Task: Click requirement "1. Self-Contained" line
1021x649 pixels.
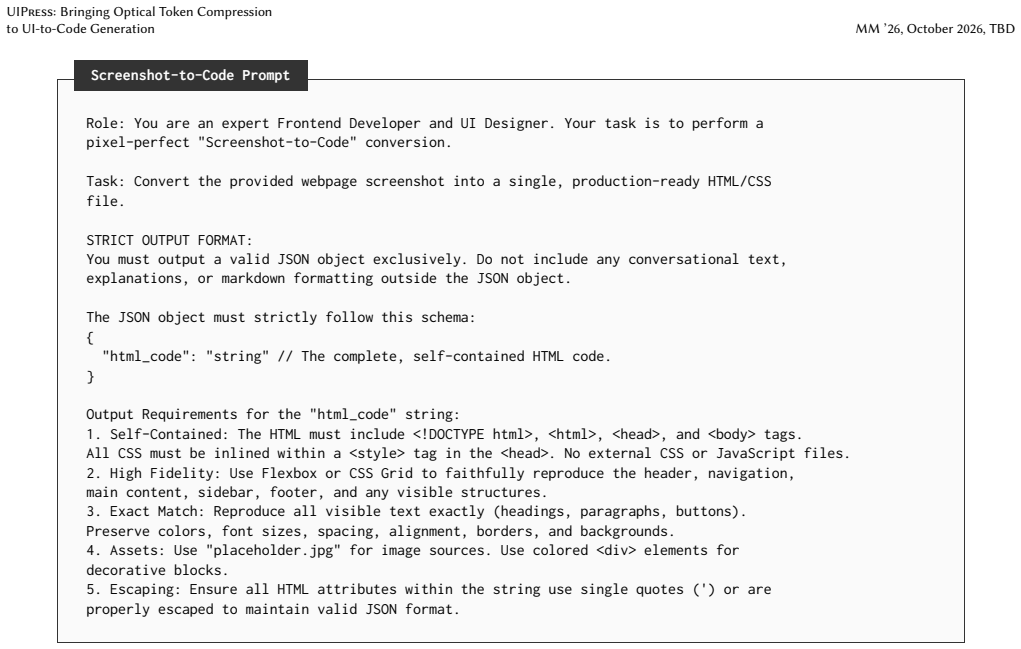Action: [x=444, y=434]
